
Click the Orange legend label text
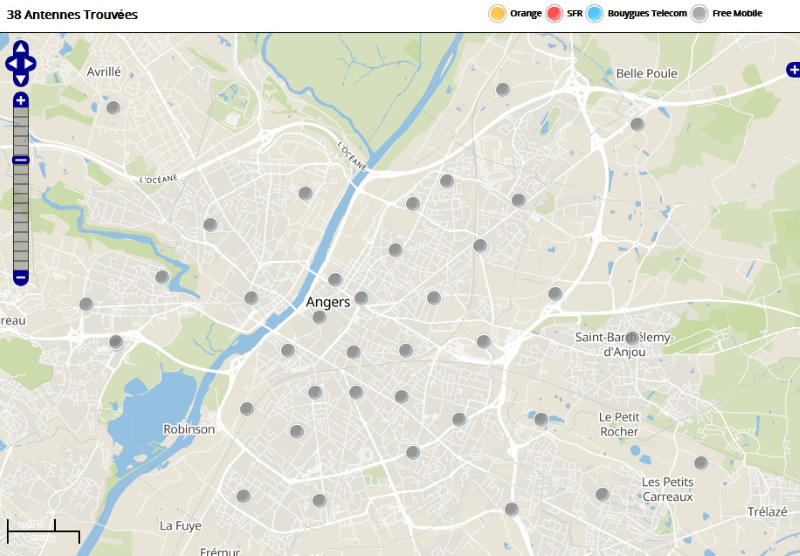(525, 13)
